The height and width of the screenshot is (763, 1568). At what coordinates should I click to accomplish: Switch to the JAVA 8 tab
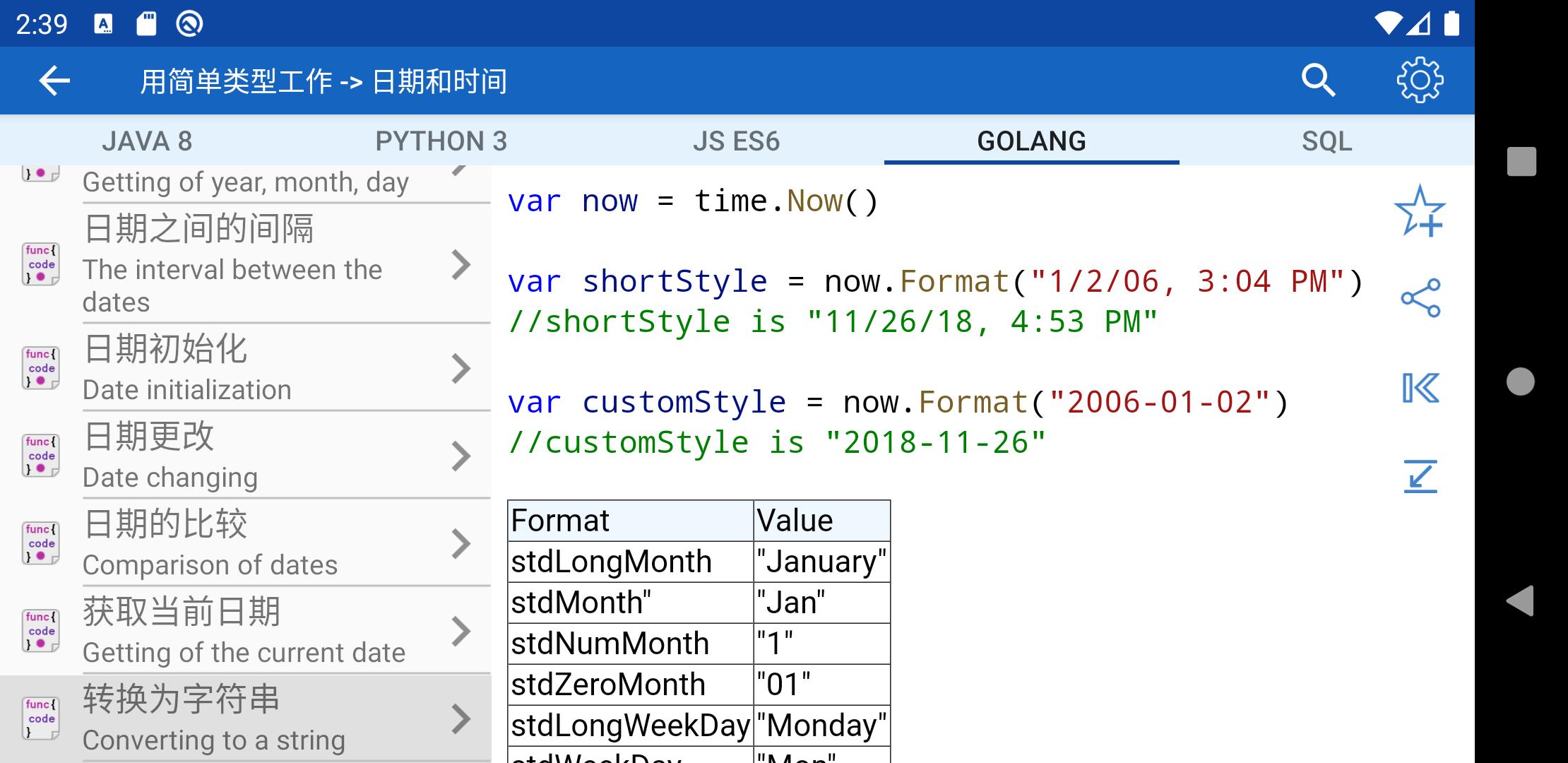coord(147,141)
